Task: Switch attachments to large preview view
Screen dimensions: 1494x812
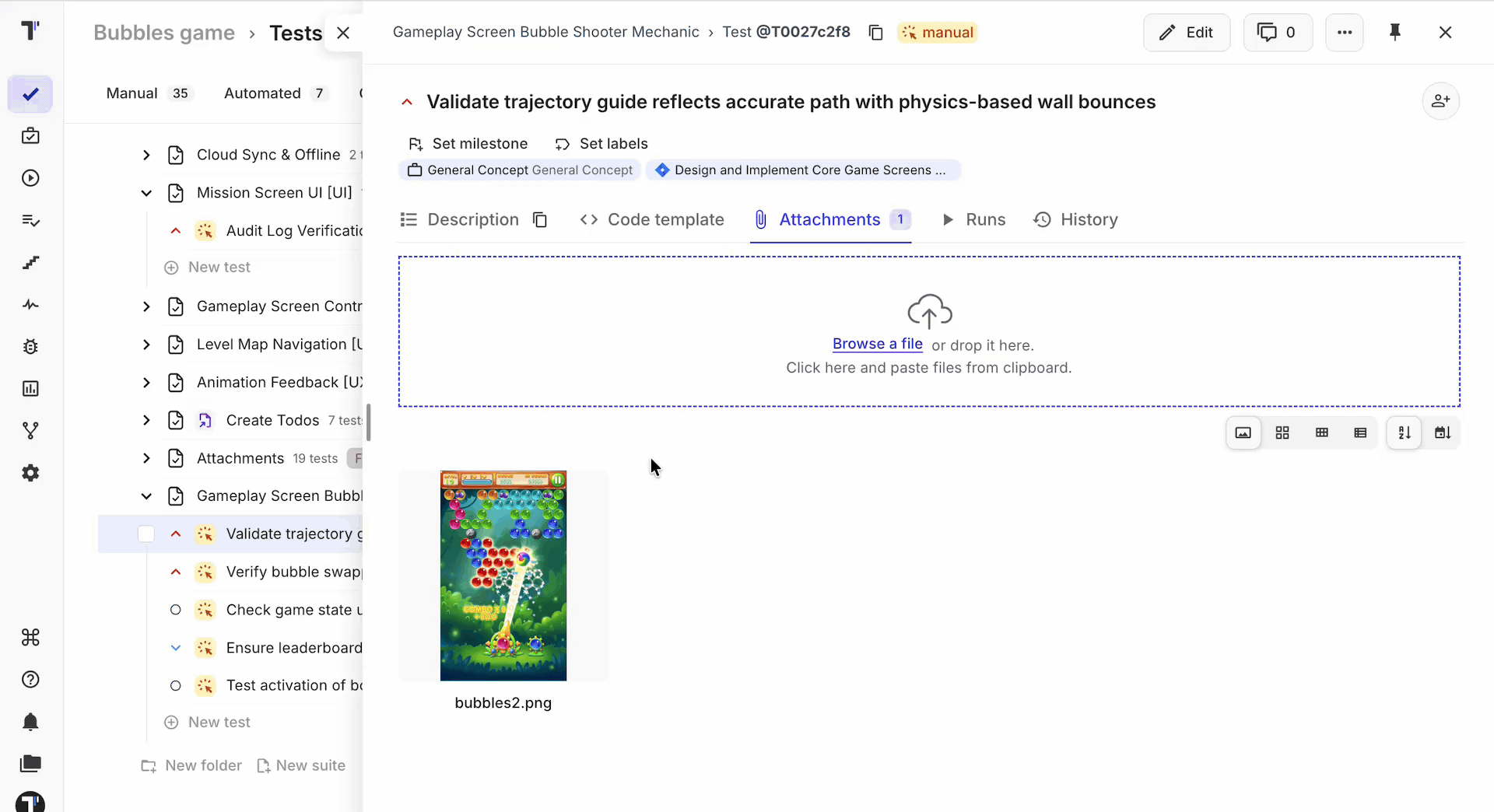Action: pyautogui.click(x=1243, y=433)
